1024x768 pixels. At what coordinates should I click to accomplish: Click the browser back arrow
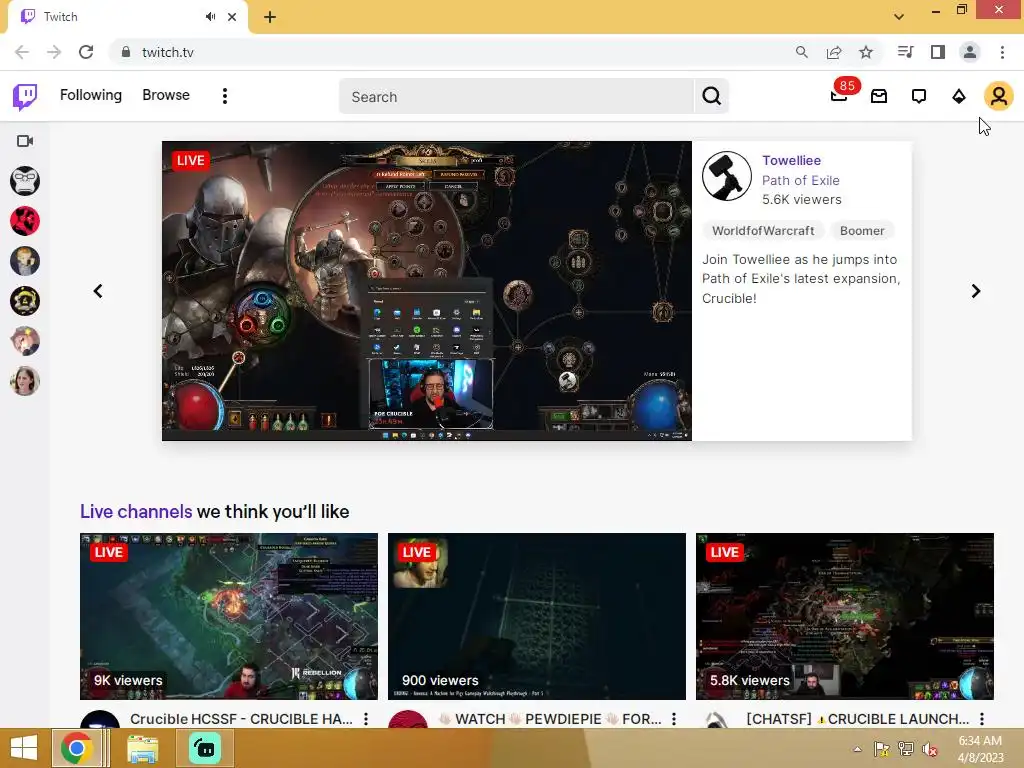22,52
